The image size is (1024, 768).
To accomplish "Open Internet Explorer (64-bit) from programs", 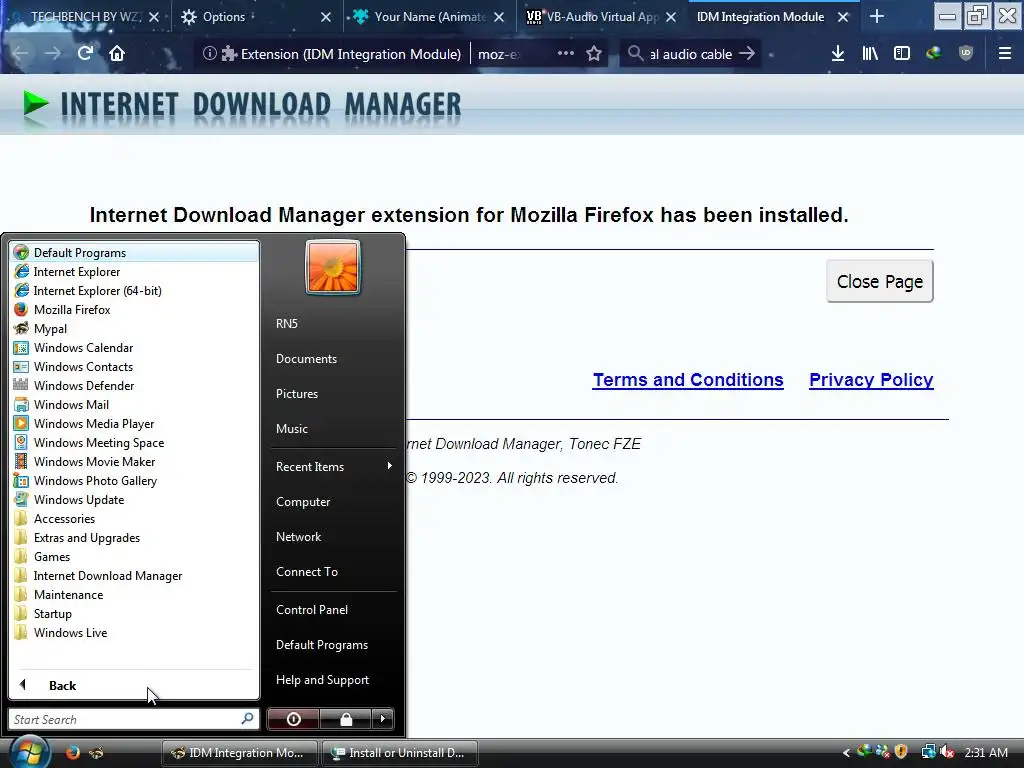I will pyautogui.click(x=135, y=291).
